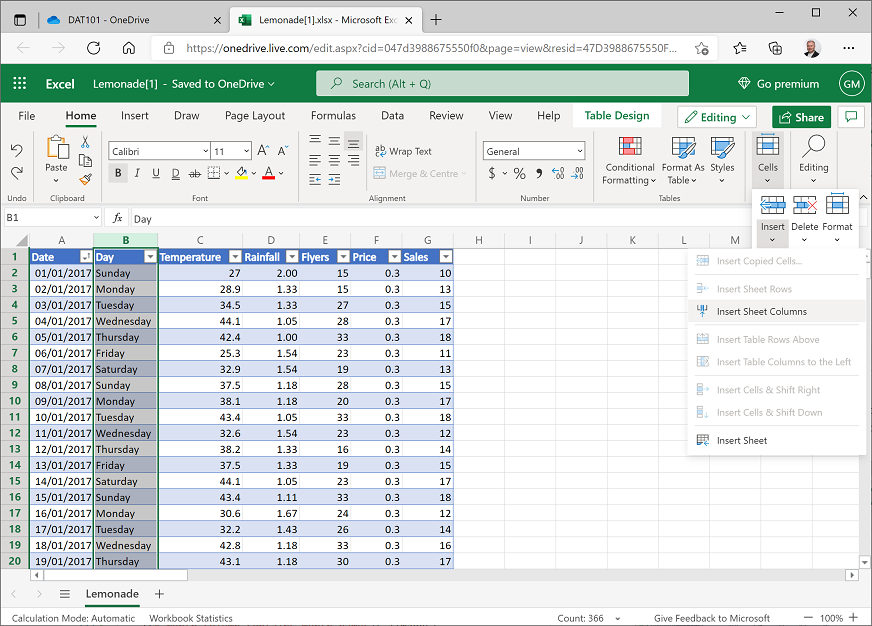The width and height of the screenshot is (872, 626).
Task: Increase zoom with the plus control
Action: 852,617
